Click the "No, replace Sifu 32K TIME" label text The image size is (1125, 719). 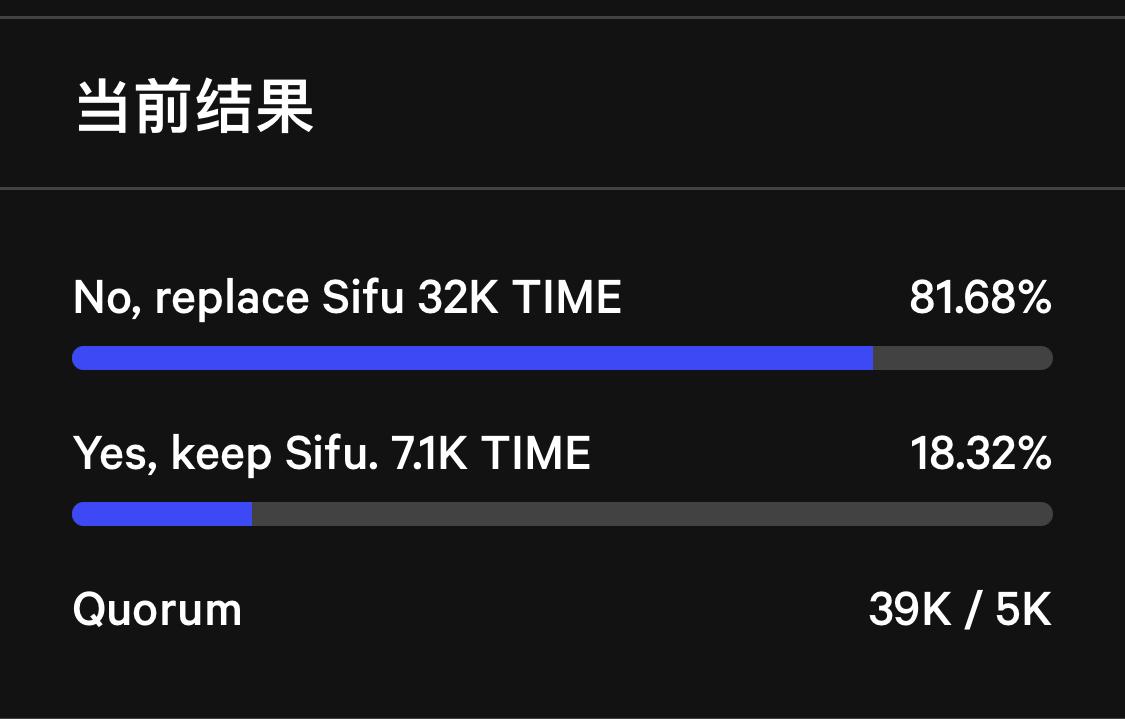coord(346,297)
